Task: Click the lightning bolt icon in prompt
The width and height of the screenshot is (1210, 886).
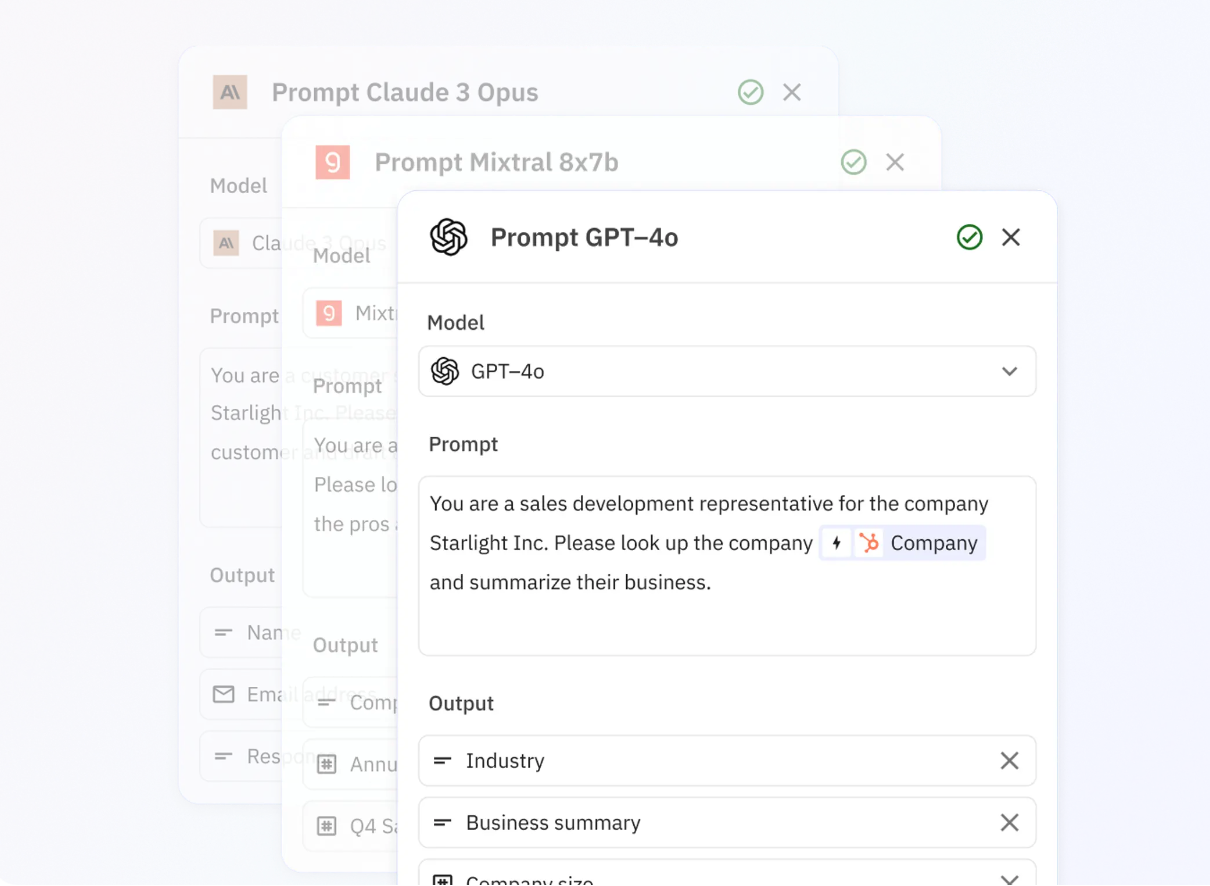Action: click(837, 543)
